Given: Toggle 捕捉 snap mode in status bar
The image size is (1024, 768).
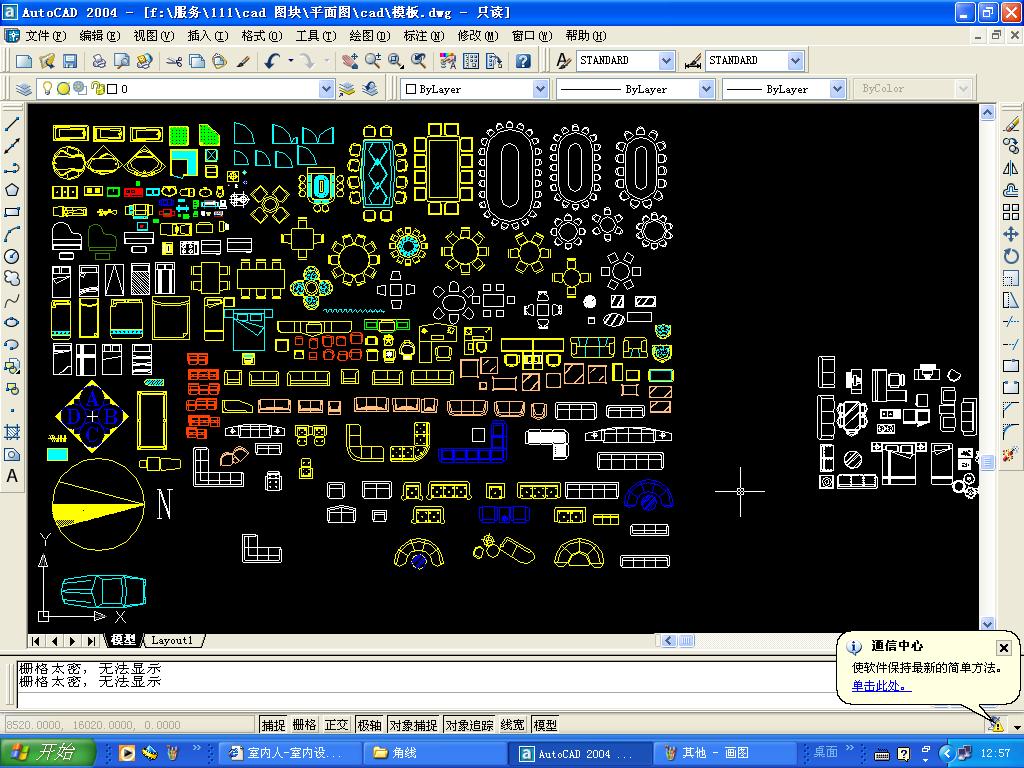Looking at the screenshot, I should click(x=274, y=725).
